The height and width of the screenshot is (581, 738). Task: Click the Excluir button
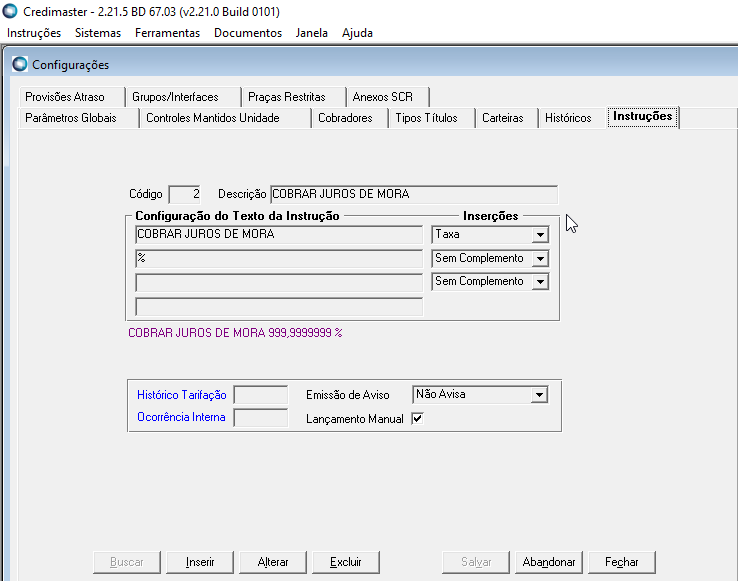346,562
